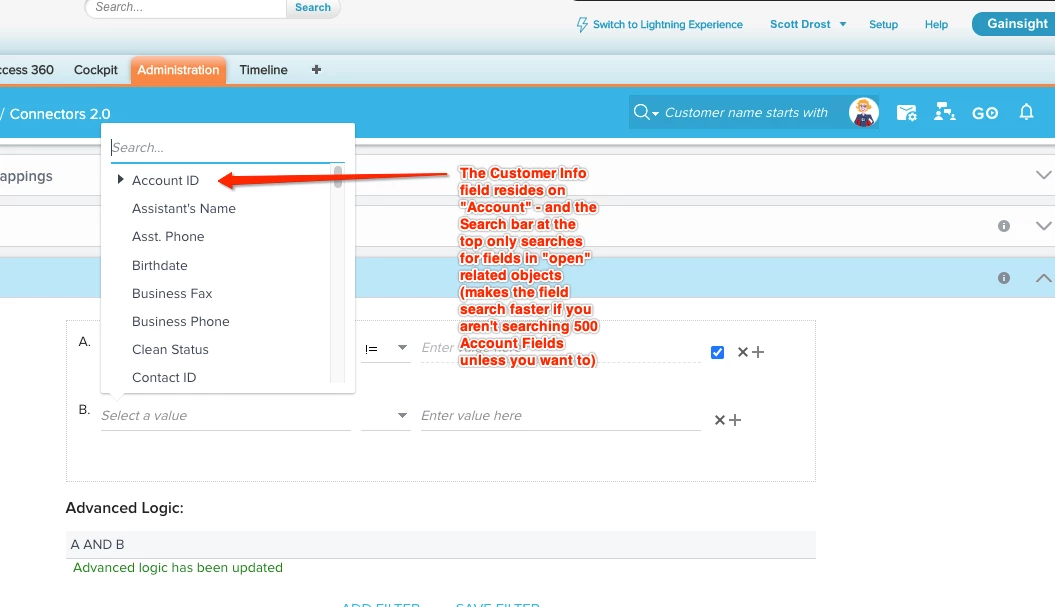The width and height of the screenshot is (1055, 607).
Task: Open the Scott Drost user menu arrow
Action: (x=842, y=24)
